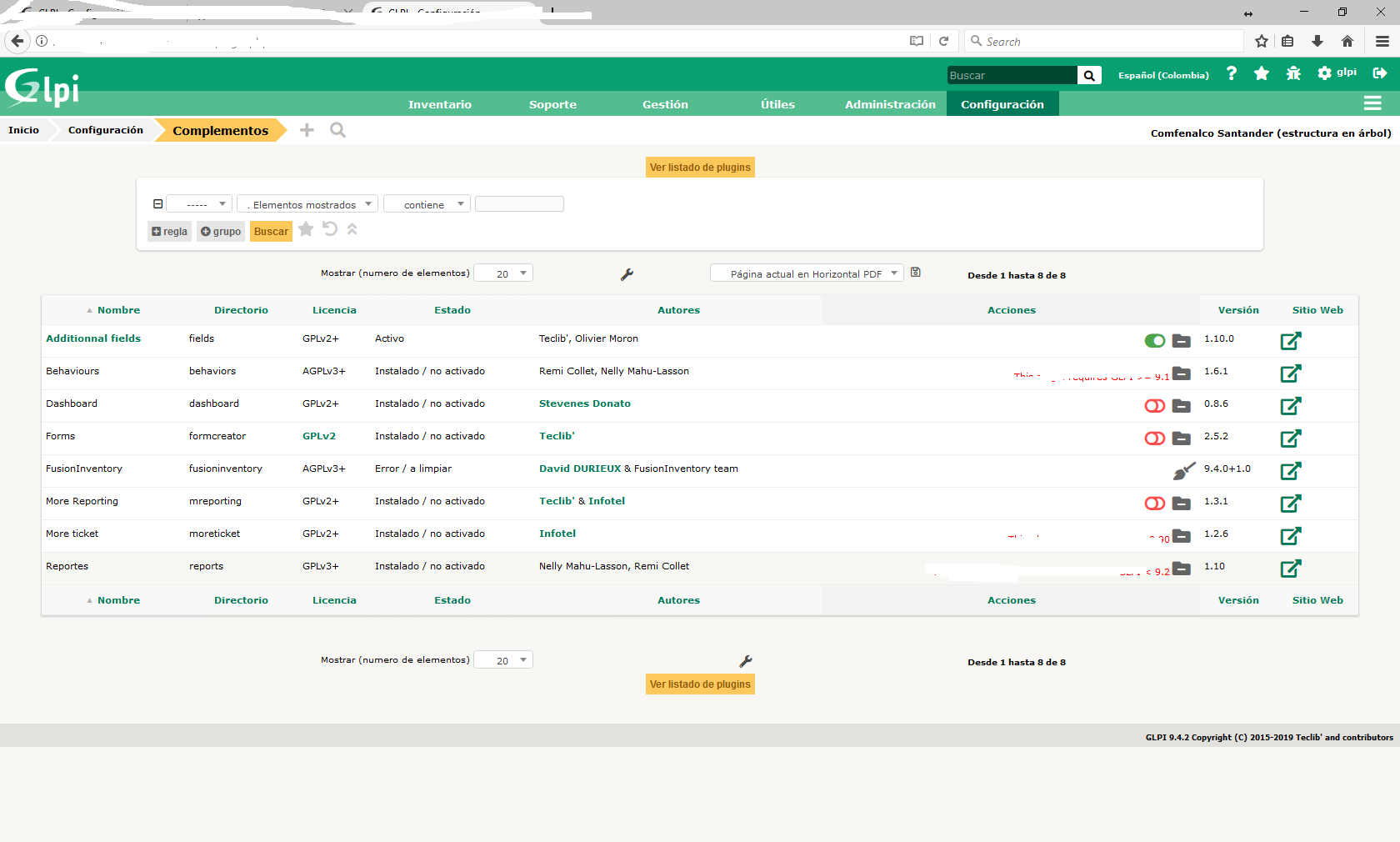Open Additionnal fields plugin website icon
The height and width of the screenshot is (842, 1400).
[x=1291, y=340]
